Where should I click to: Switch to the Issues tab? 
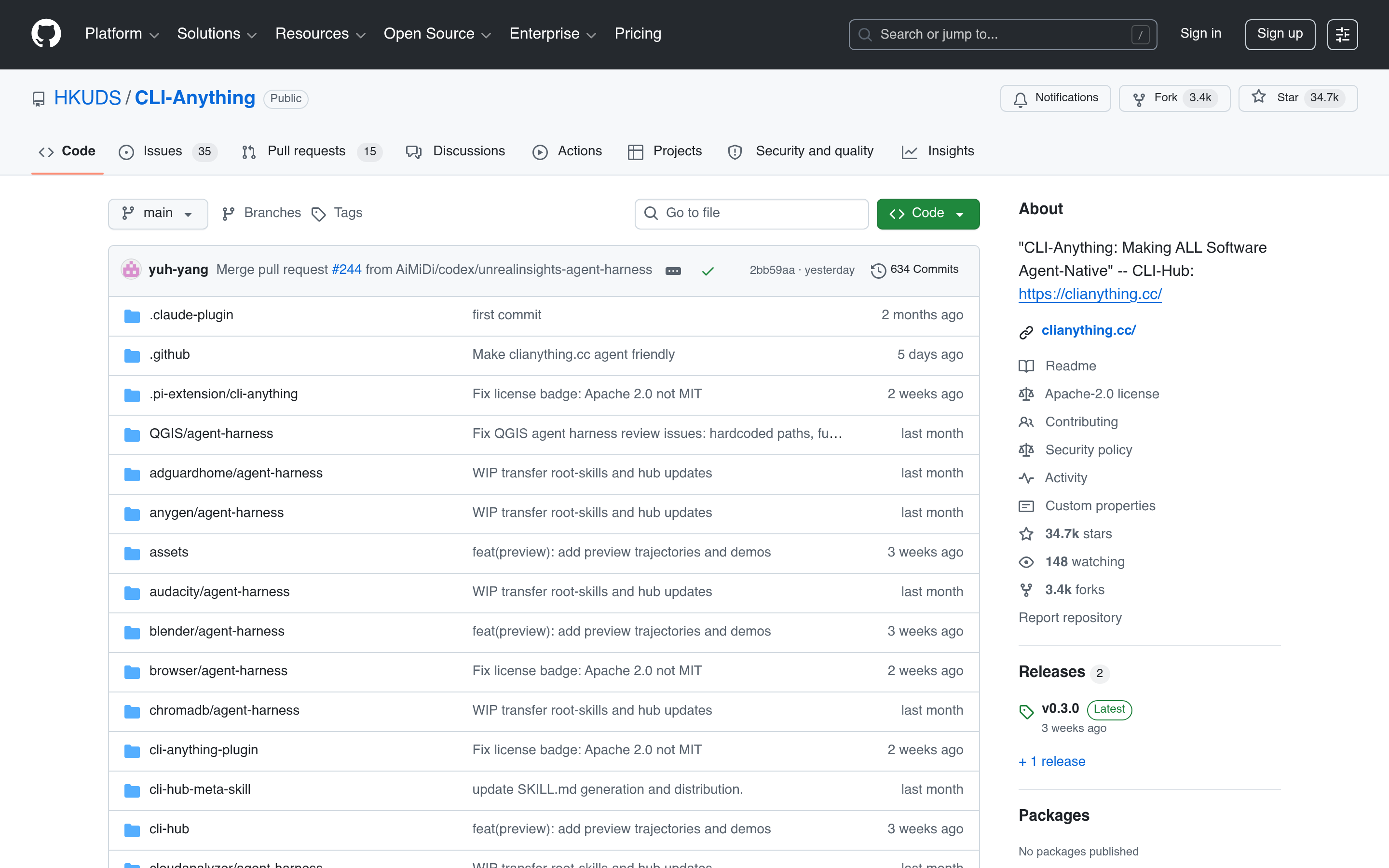168,151
